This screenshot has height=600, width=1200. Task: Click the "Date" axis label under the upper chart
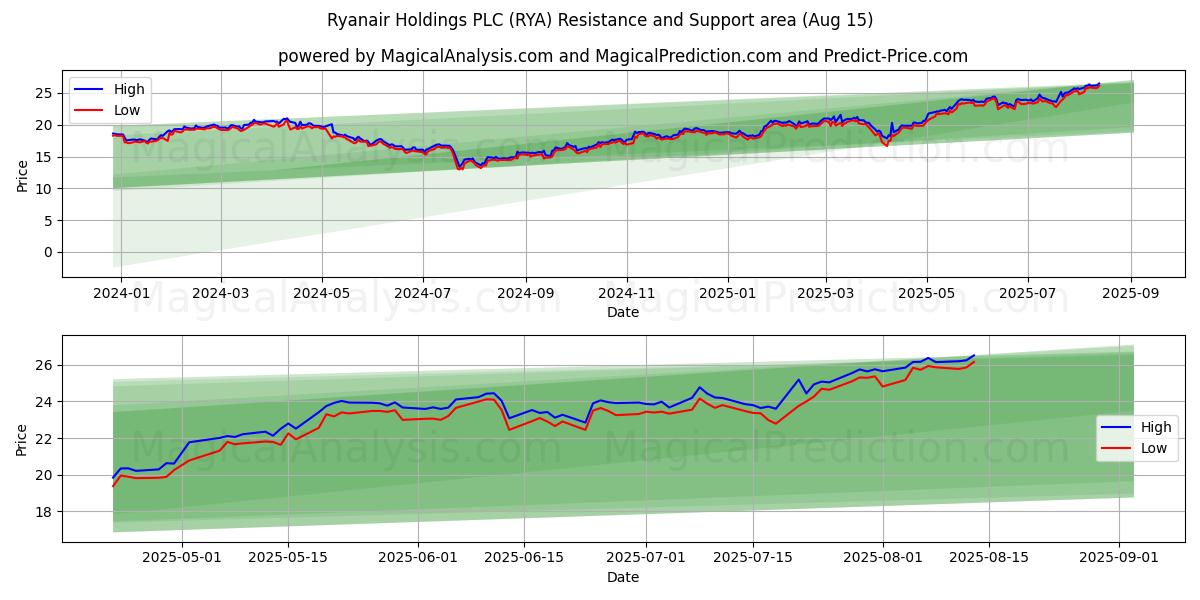click(x=623, y=312)
